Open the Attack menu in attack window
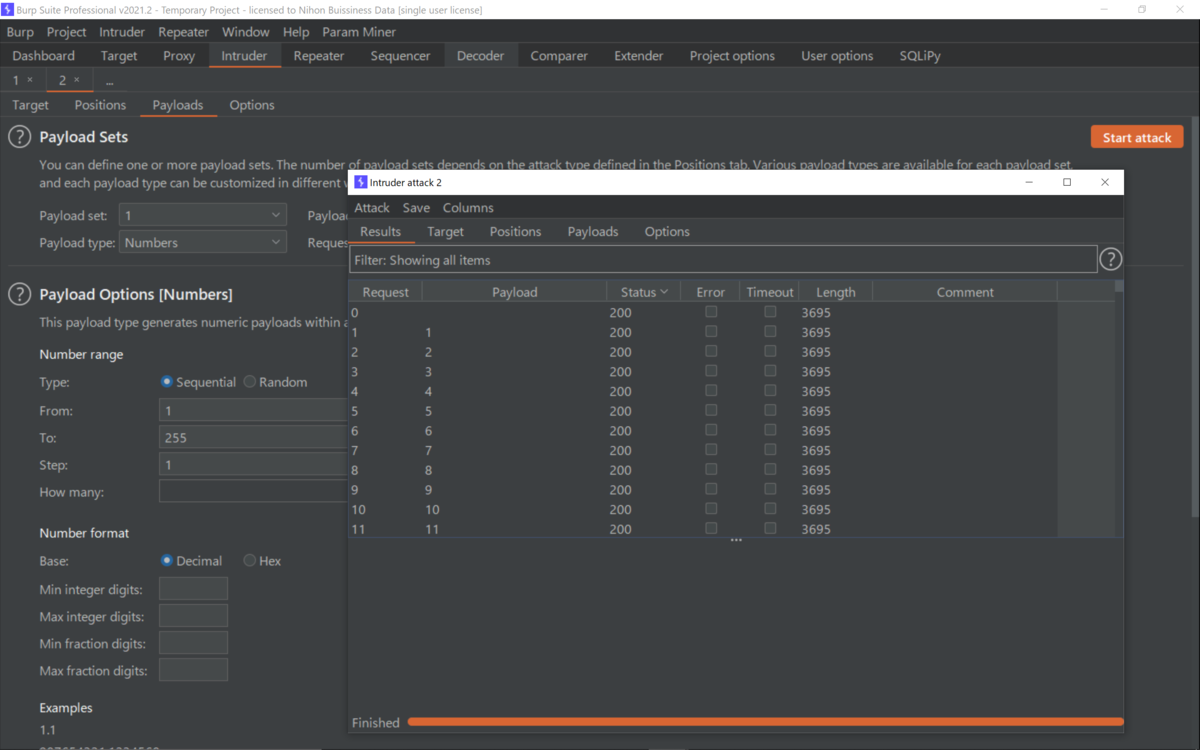Screen dimensions: 1200x750 coord(372,208)
